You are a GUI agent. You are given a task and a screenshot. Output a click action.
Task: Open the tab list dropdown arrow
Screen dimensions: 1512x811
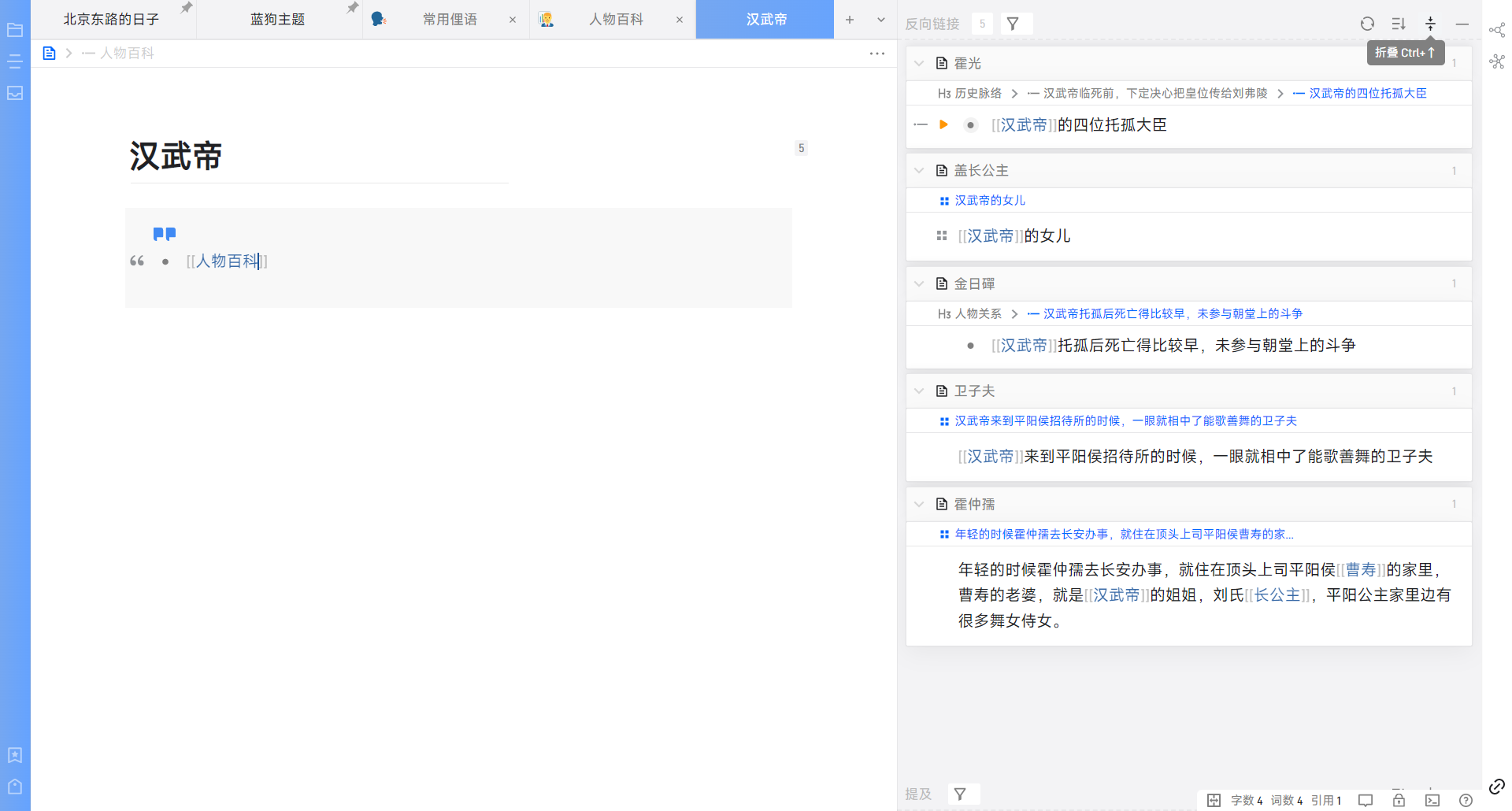coord(881,20)
